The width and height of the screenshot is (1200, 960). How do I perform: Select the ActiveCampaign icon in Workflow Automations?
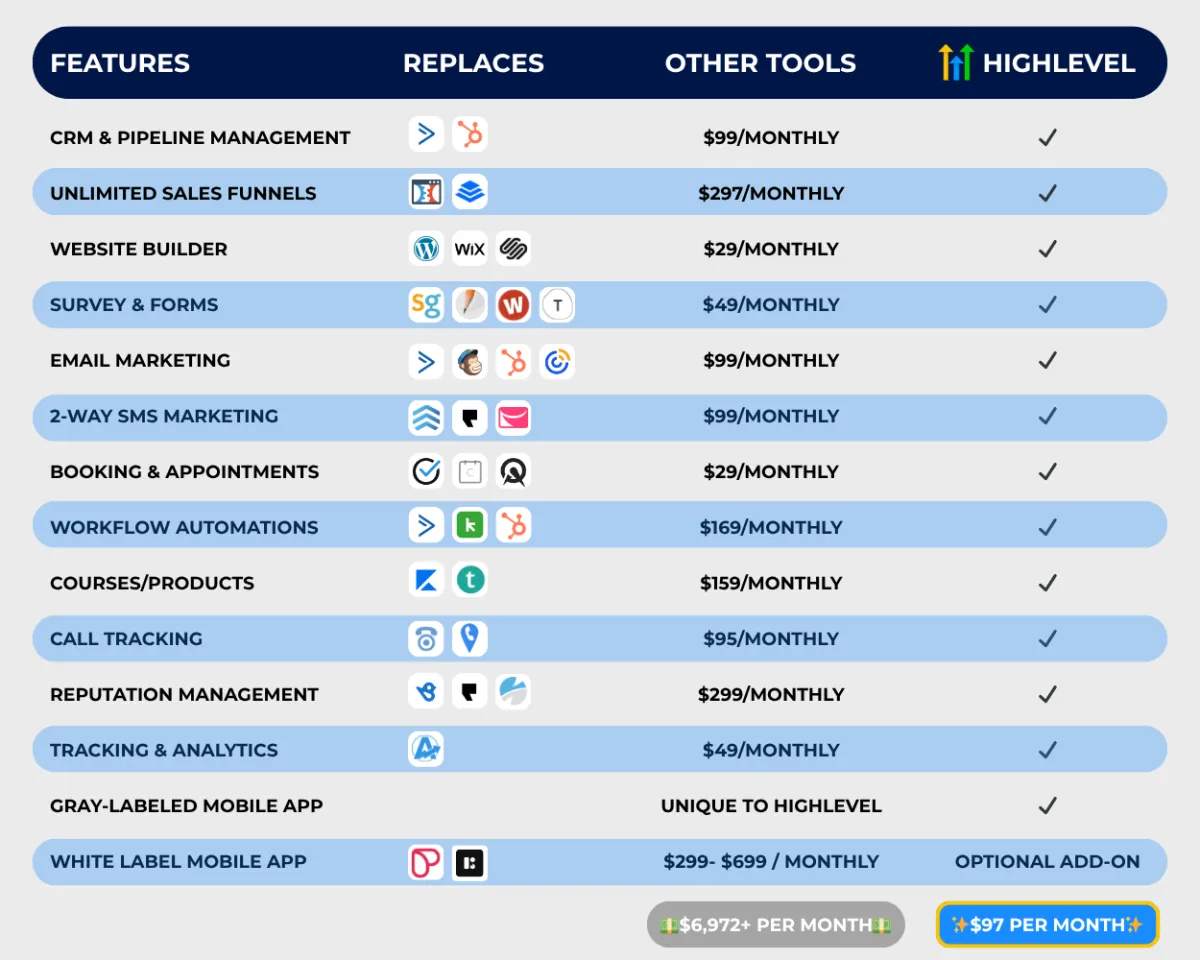427,525
